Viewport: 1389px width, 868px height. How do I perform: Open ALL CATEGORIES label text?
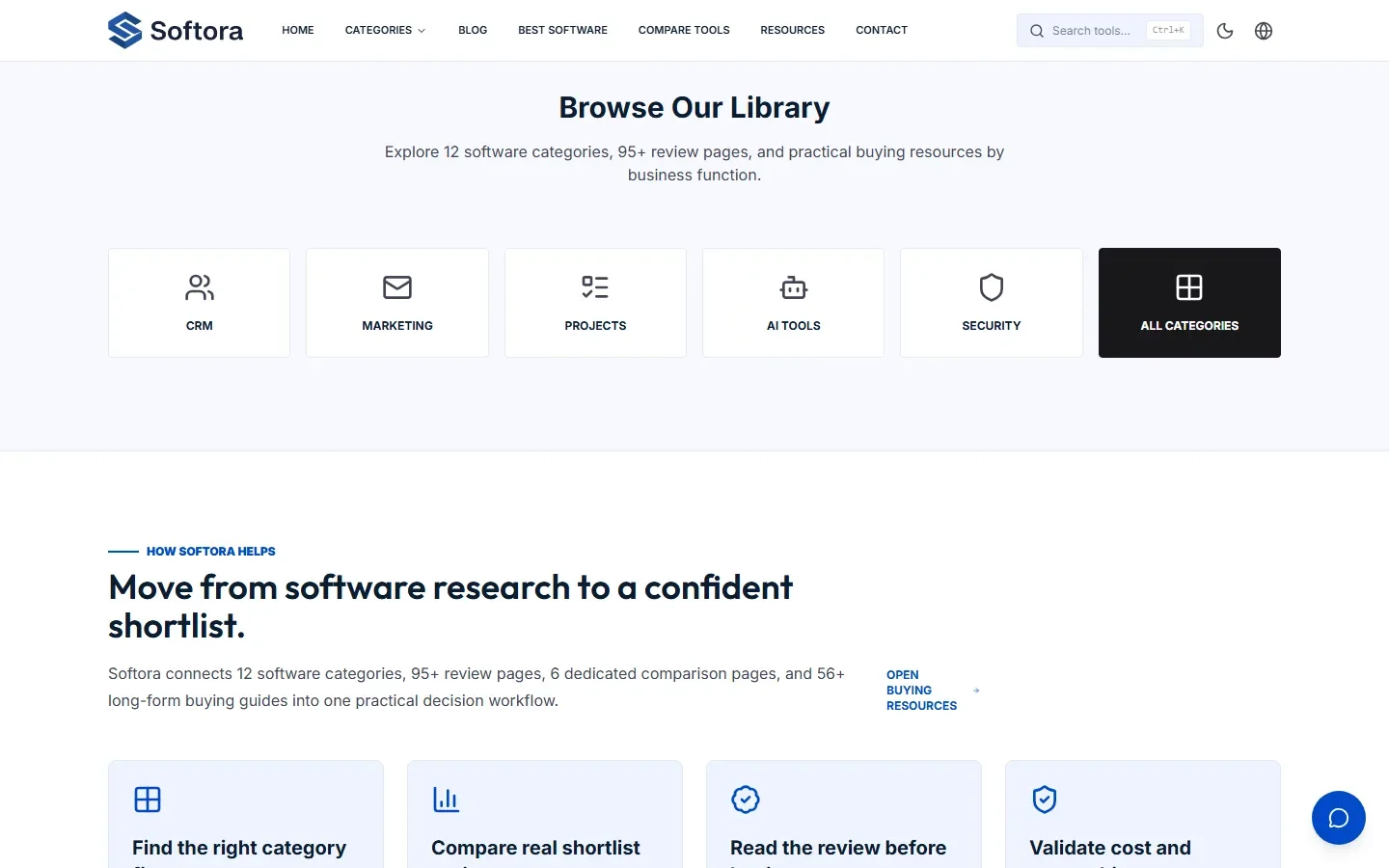coord(1189,326)
